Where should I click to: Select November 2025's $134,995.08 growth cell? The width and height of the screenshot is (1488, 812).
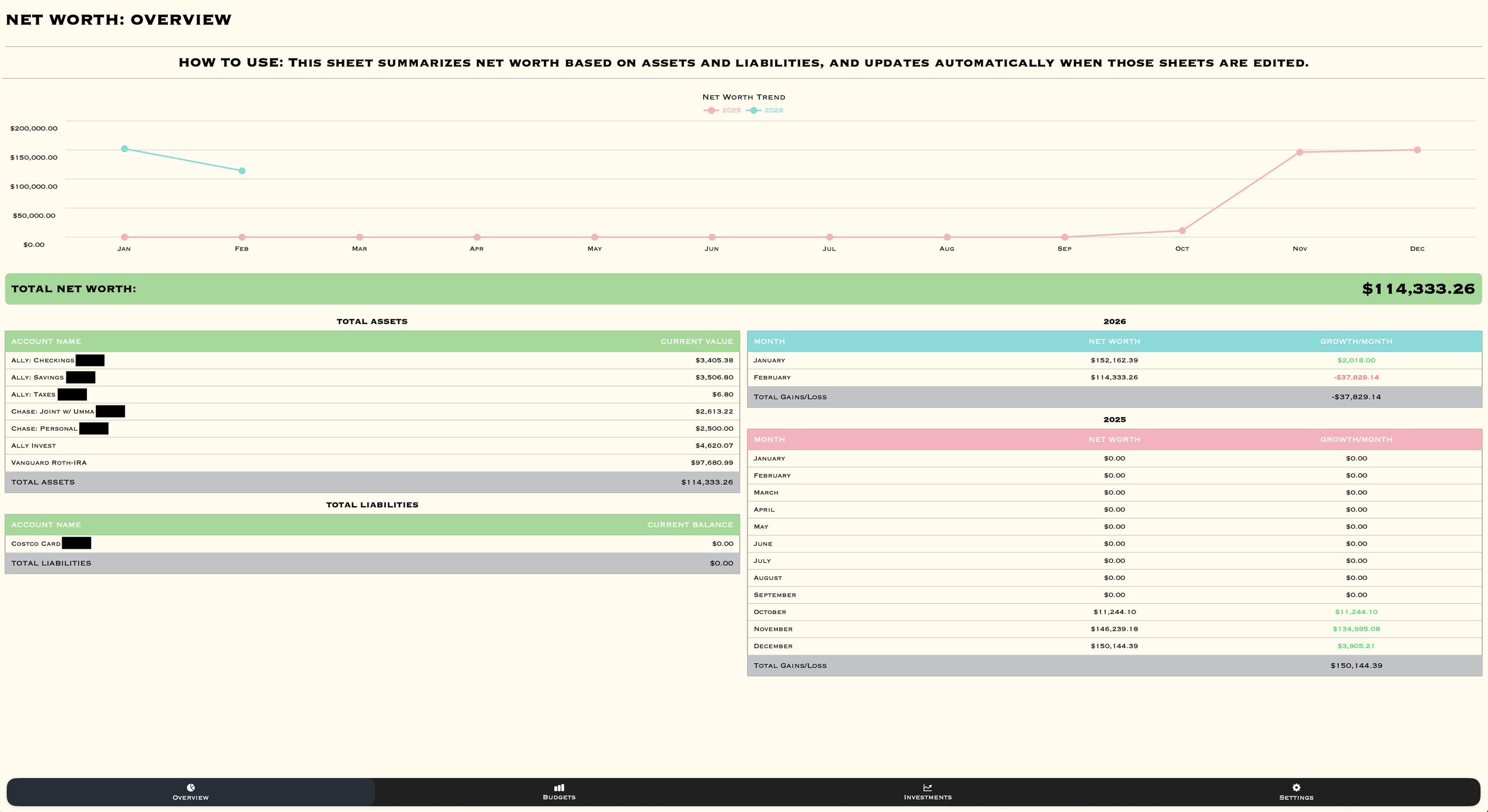click(x=1356, y=629)
